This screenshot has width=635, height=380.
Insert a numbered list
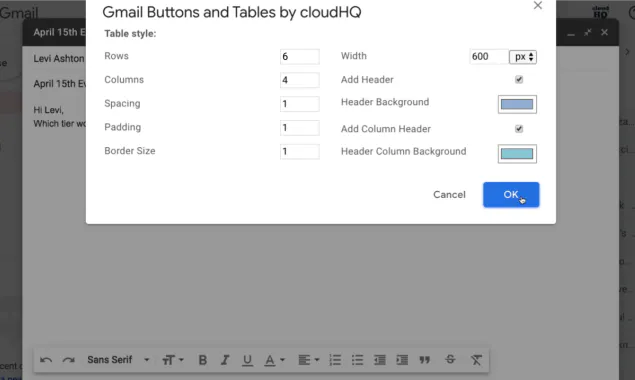pyautogui.click(x=335, y=360)
